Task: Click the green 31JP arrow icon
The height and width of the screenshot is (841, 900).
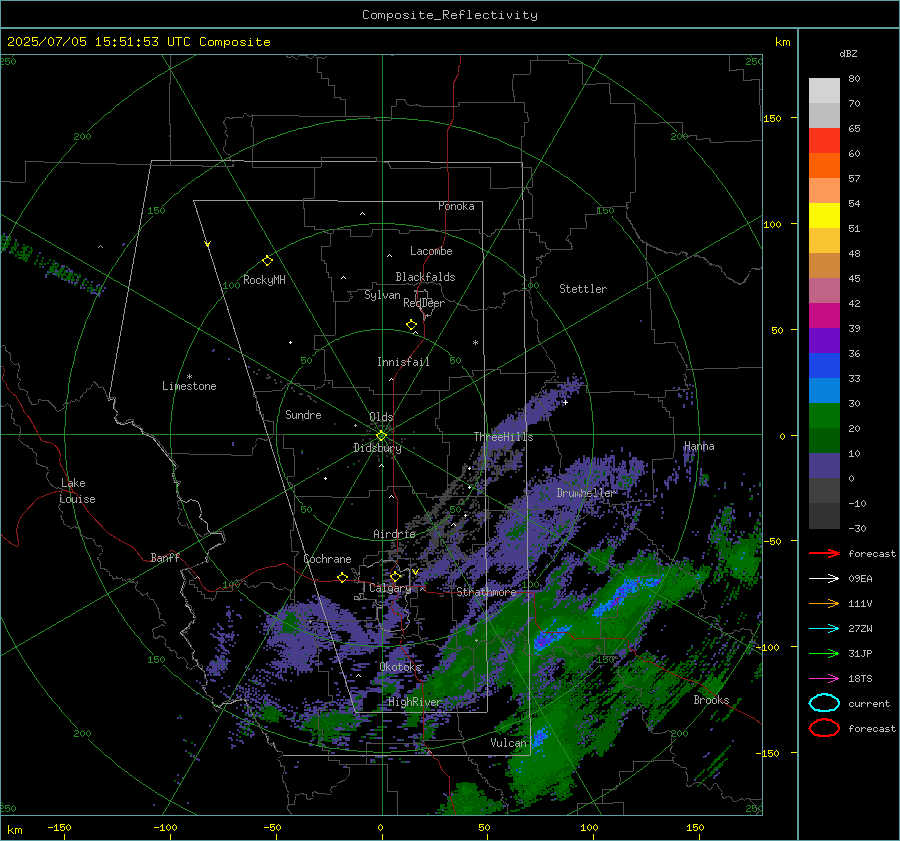Action: pyautogui.click(x=824, y=653)
